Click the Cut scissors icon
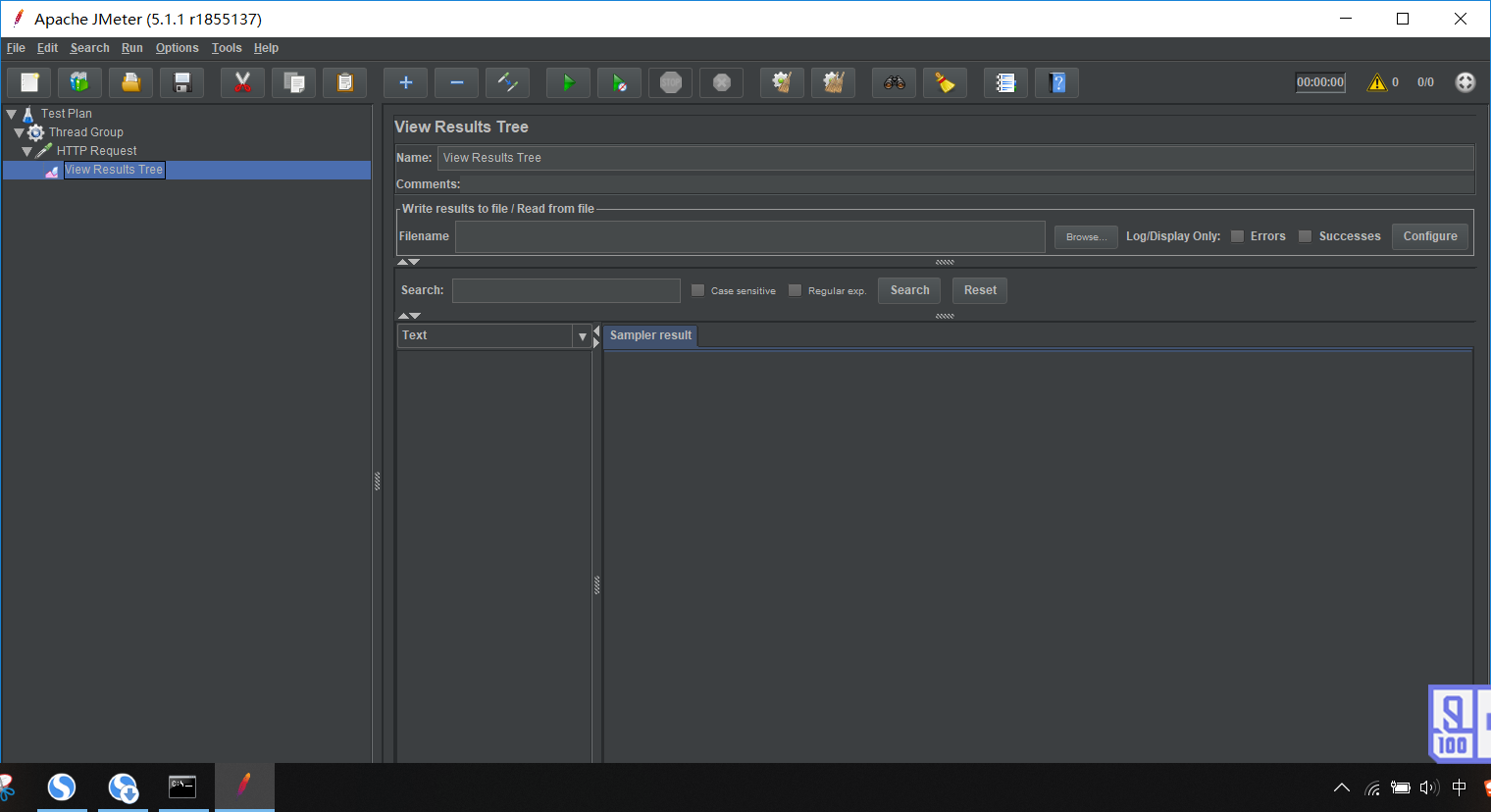Image resolution: width=1491 pixels, height=812 pixels. [242, 83]
